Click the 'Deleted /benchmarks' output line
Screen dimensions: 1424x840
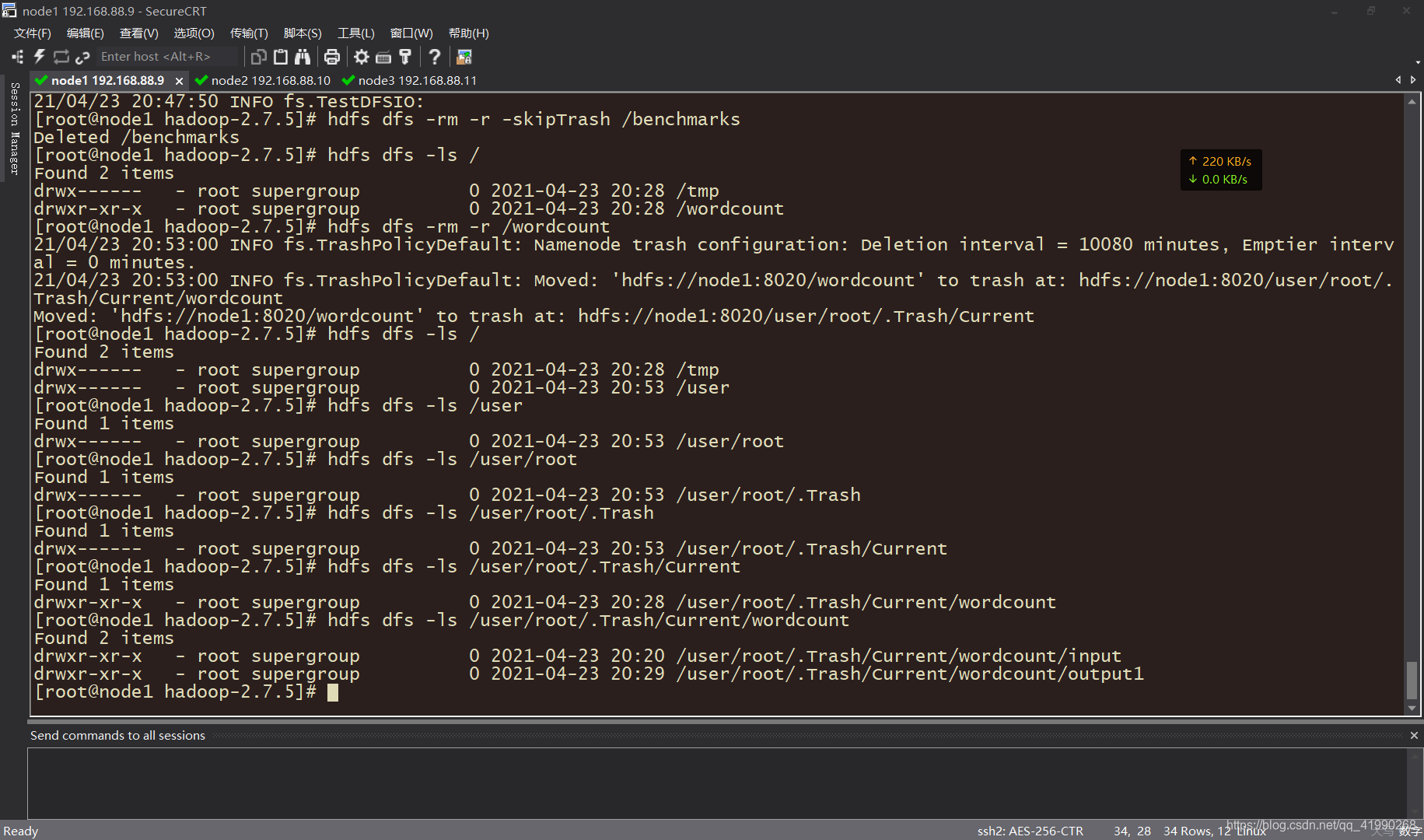pos(137,137)
